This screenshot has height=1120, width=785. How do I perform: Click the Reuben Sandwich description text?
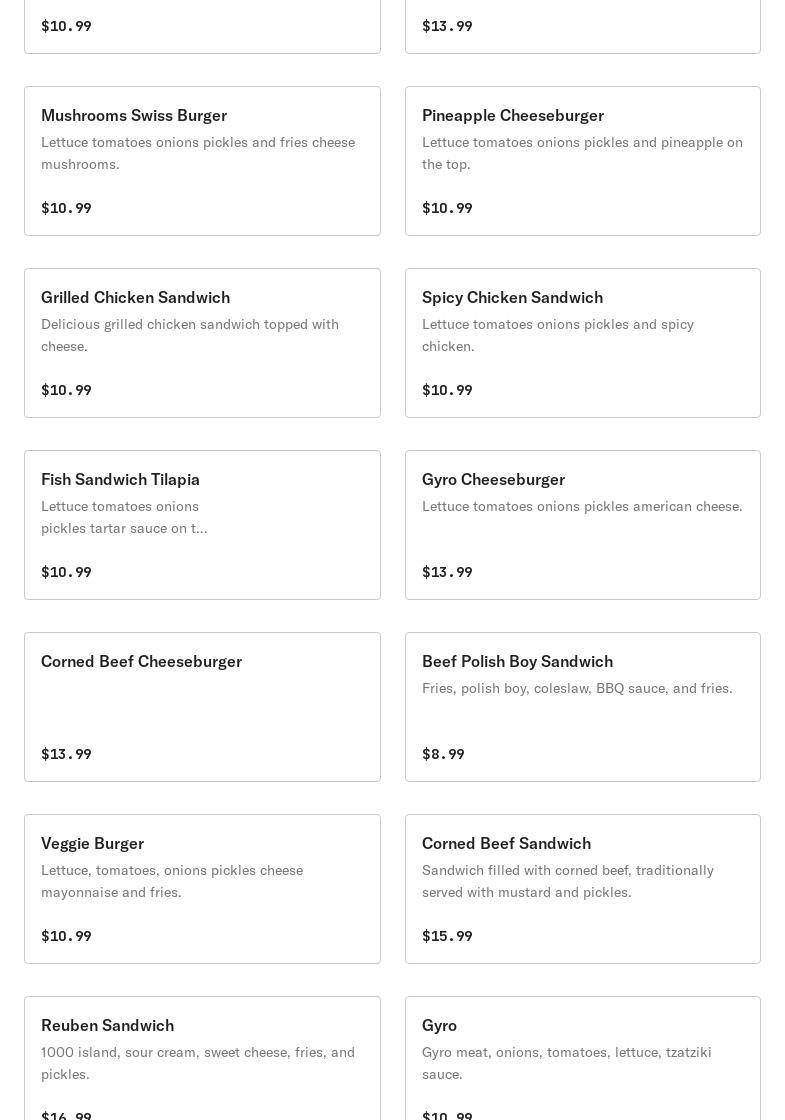click(198, 1064)
